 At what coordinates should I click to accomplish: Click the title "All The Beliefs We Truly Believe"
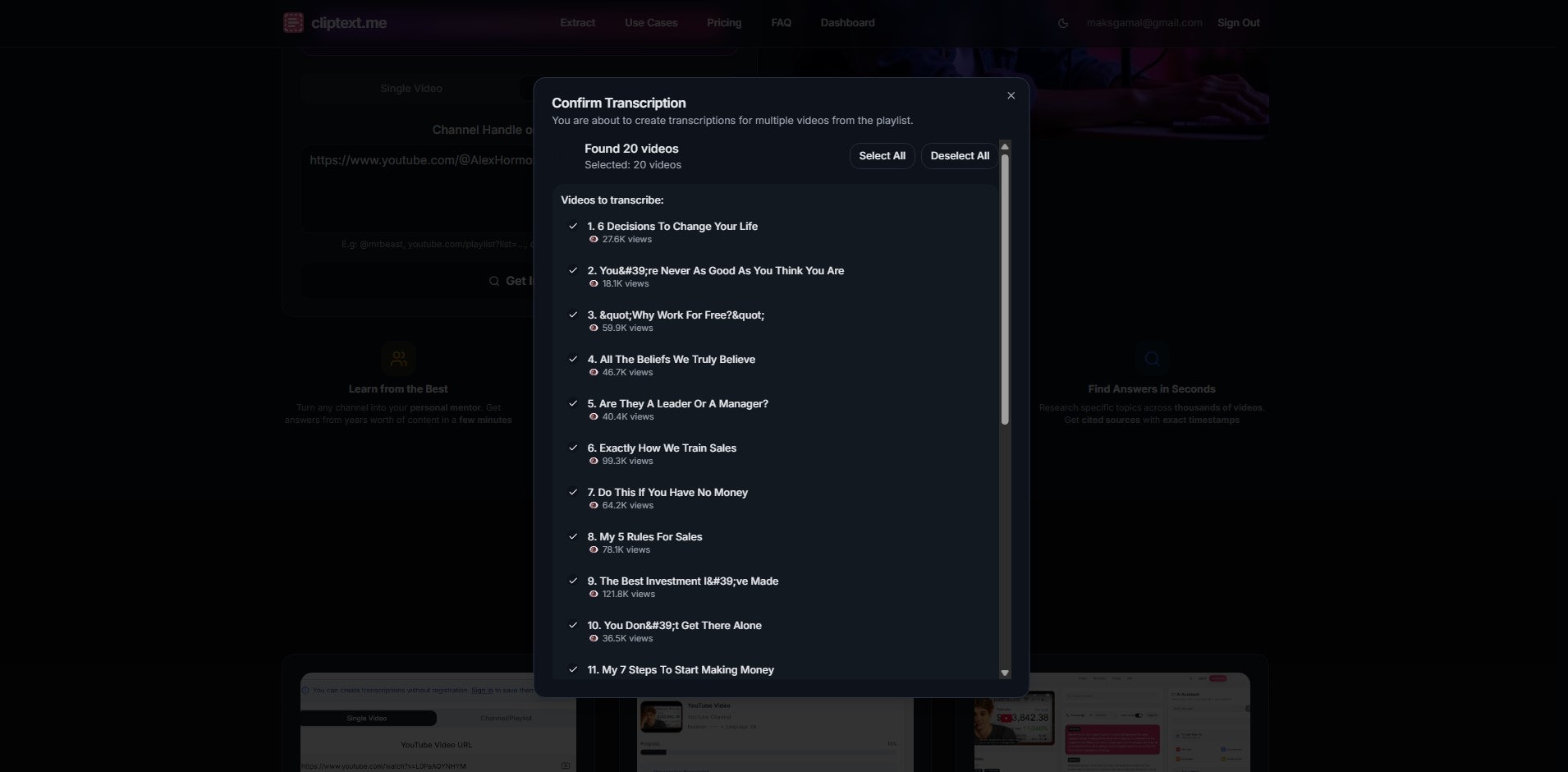tap(677, 359)
